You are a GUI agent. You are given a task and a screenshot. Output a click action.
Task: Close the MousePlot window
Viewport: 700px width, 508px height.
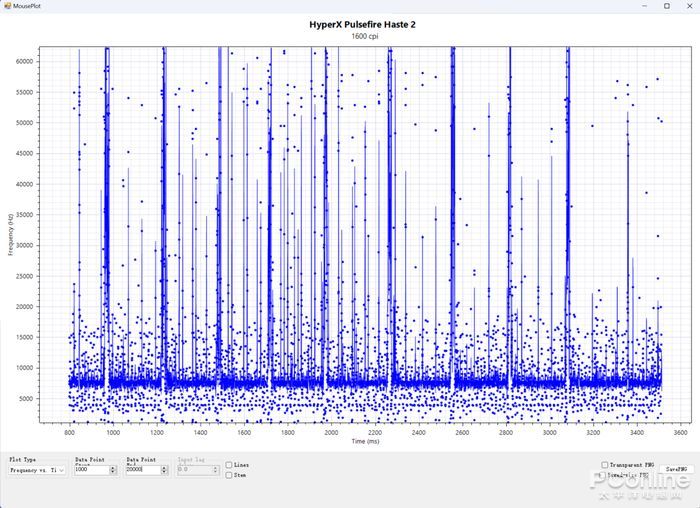point(689,6)
